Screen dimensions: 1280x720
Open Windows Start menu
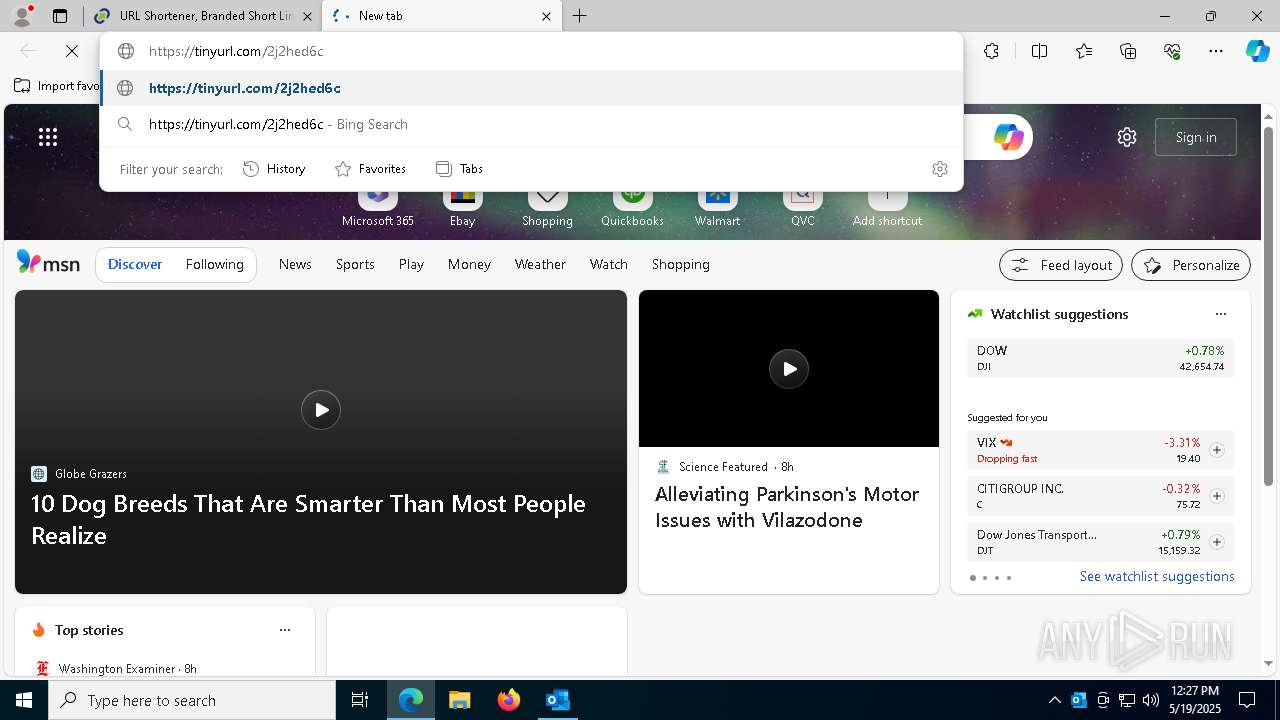24,700
